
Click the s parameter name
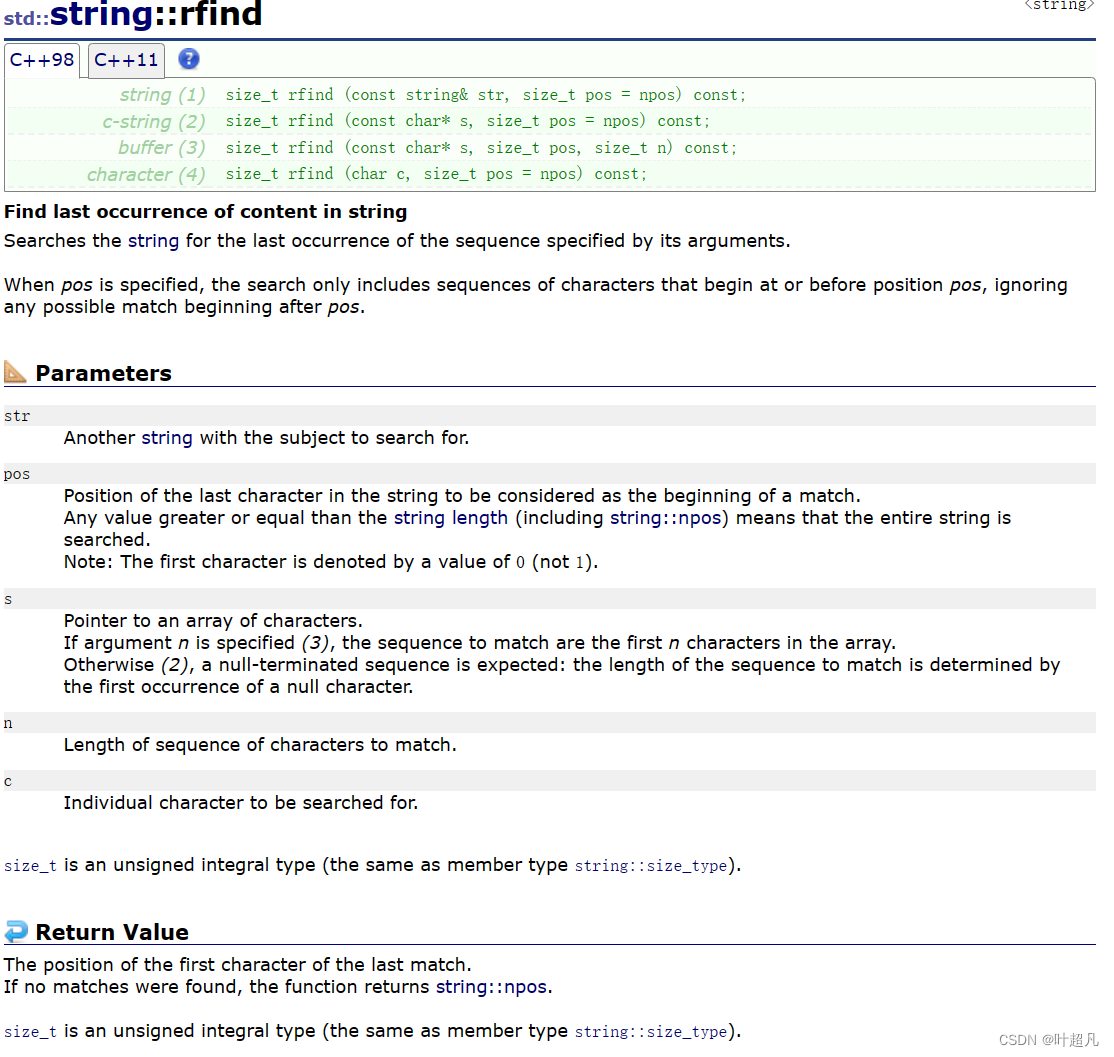pos(8,600)
